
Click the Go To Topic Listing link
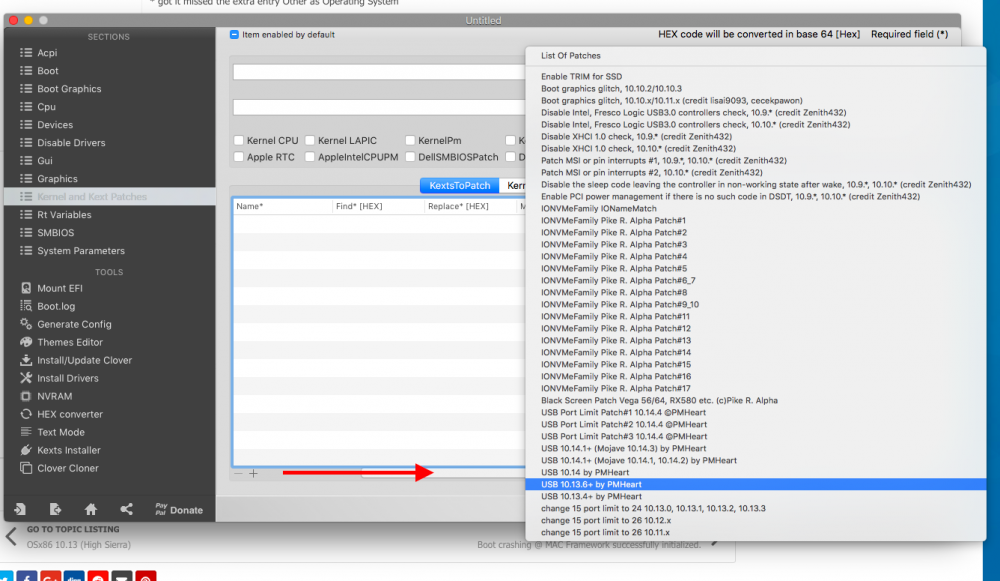(73, 529)
